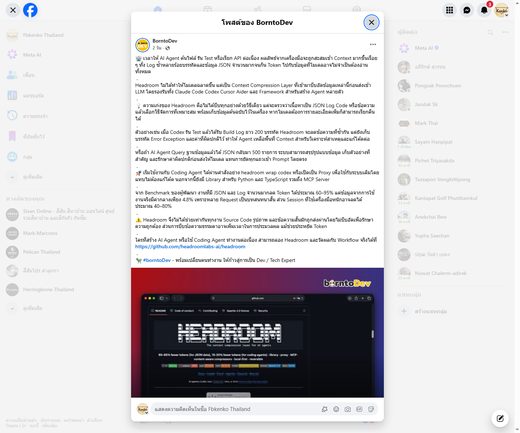Open Messenger chats icon
The width and height of the screenshot is (520, 433).
pos(467,10)
